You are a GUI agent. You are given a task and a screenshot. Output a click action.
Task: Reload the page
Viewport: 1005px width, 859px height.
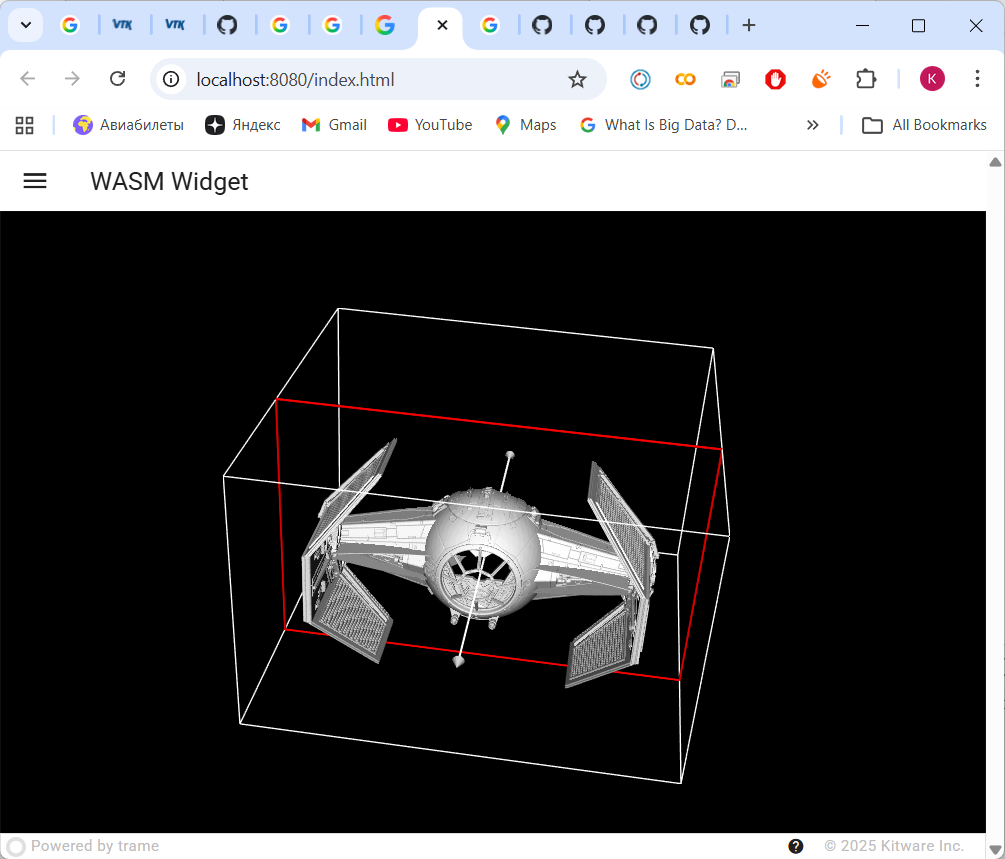(117, 79)
